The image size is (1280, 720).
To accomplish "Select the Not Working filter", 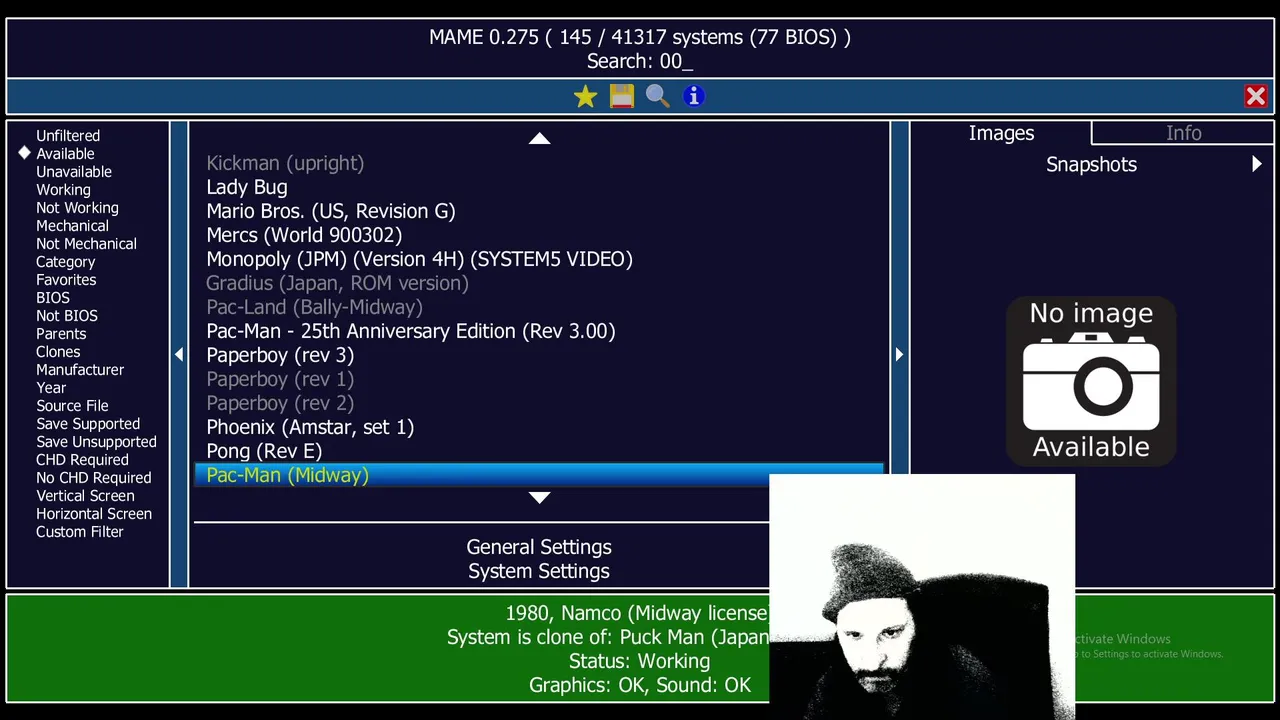I will (77, 208).
